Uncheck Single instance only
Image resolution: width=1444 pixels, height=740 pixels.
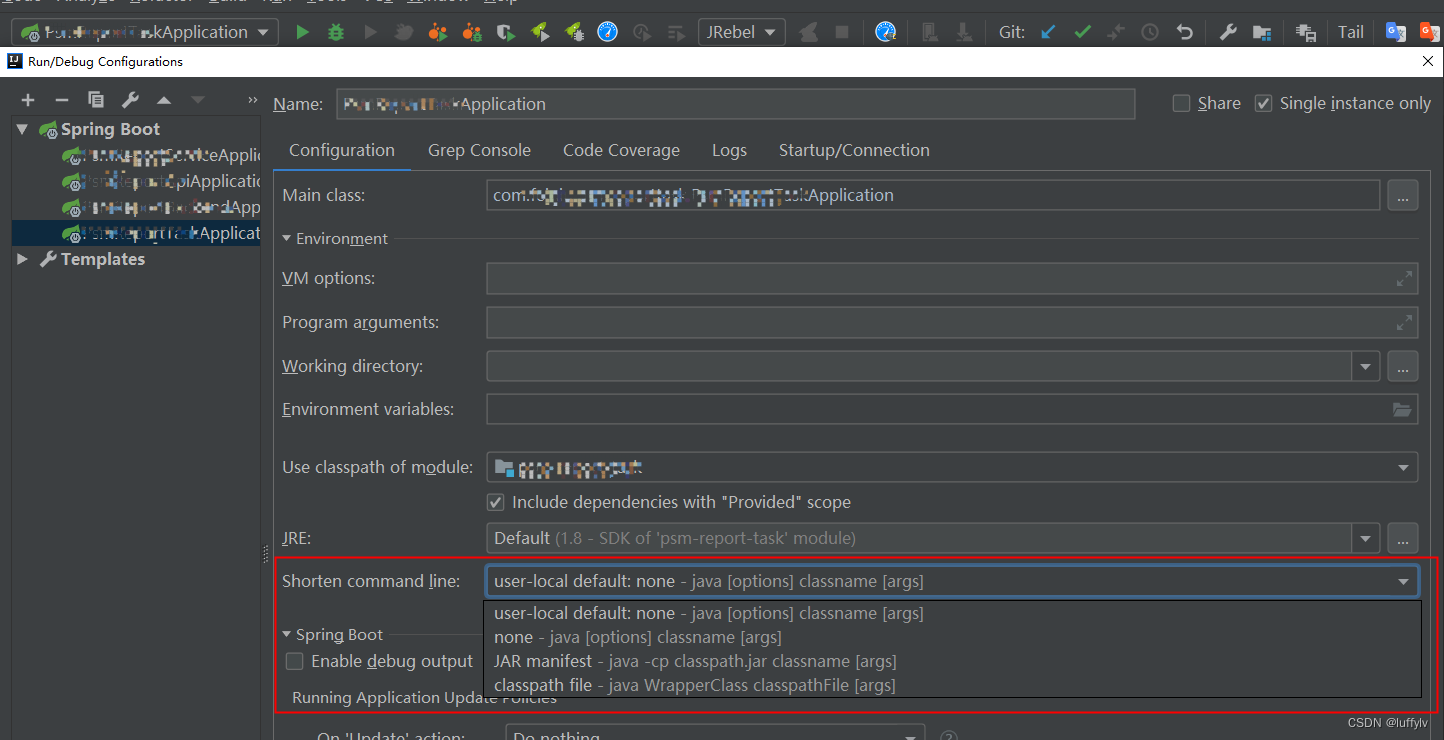pos(1263,103)
